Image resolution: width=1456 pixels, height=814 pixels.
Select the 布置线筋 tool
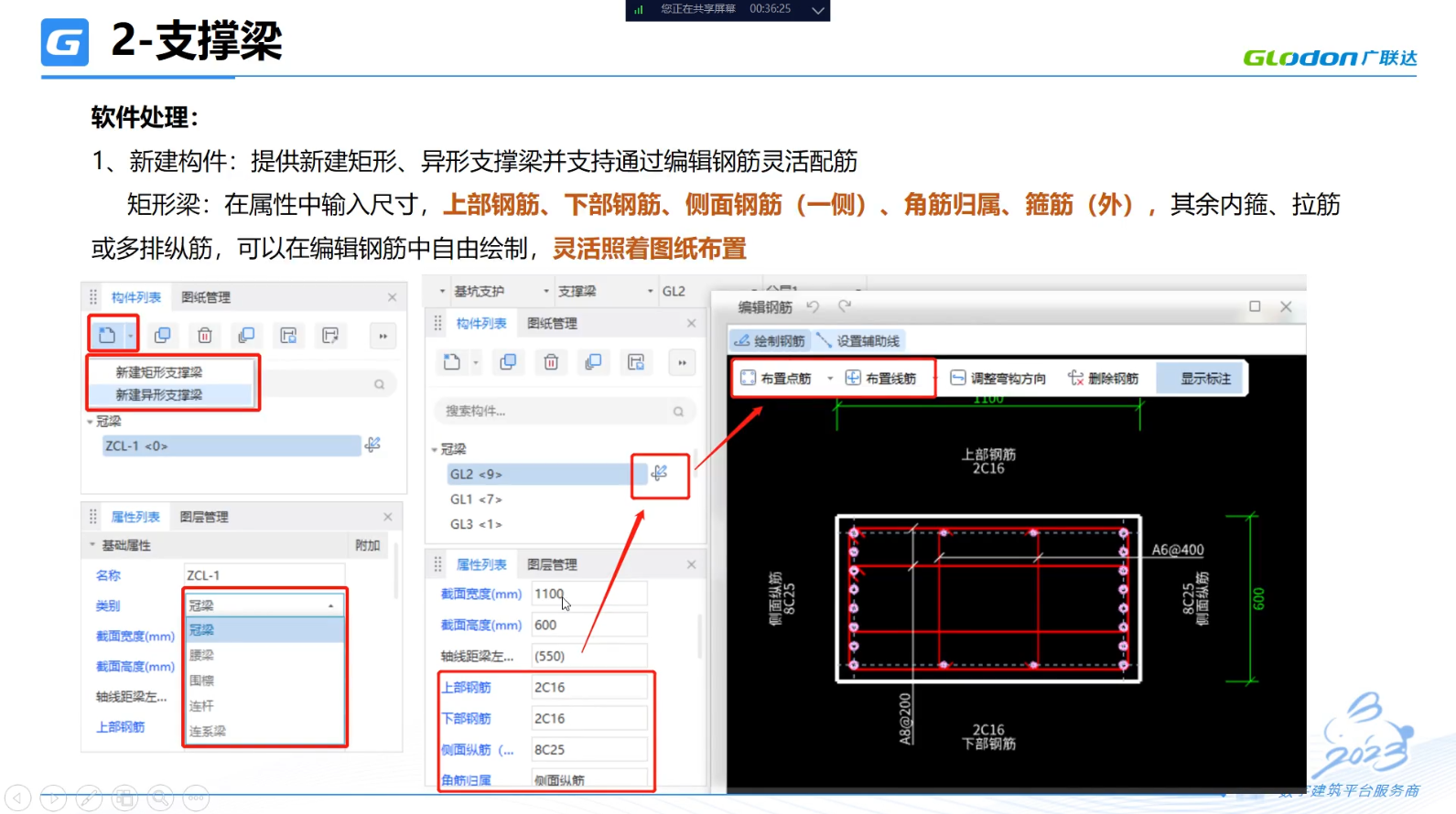coord(880,378)
